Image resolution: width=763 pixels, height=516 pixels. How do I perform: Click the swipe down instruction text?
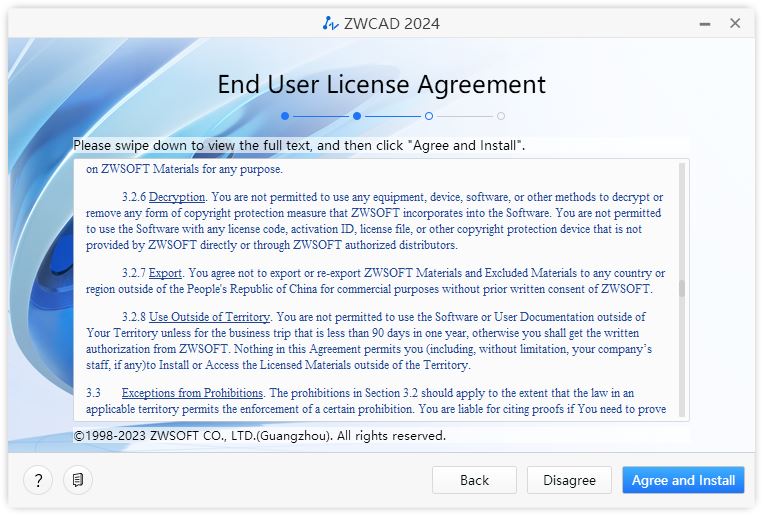click(x=299, y=146)
